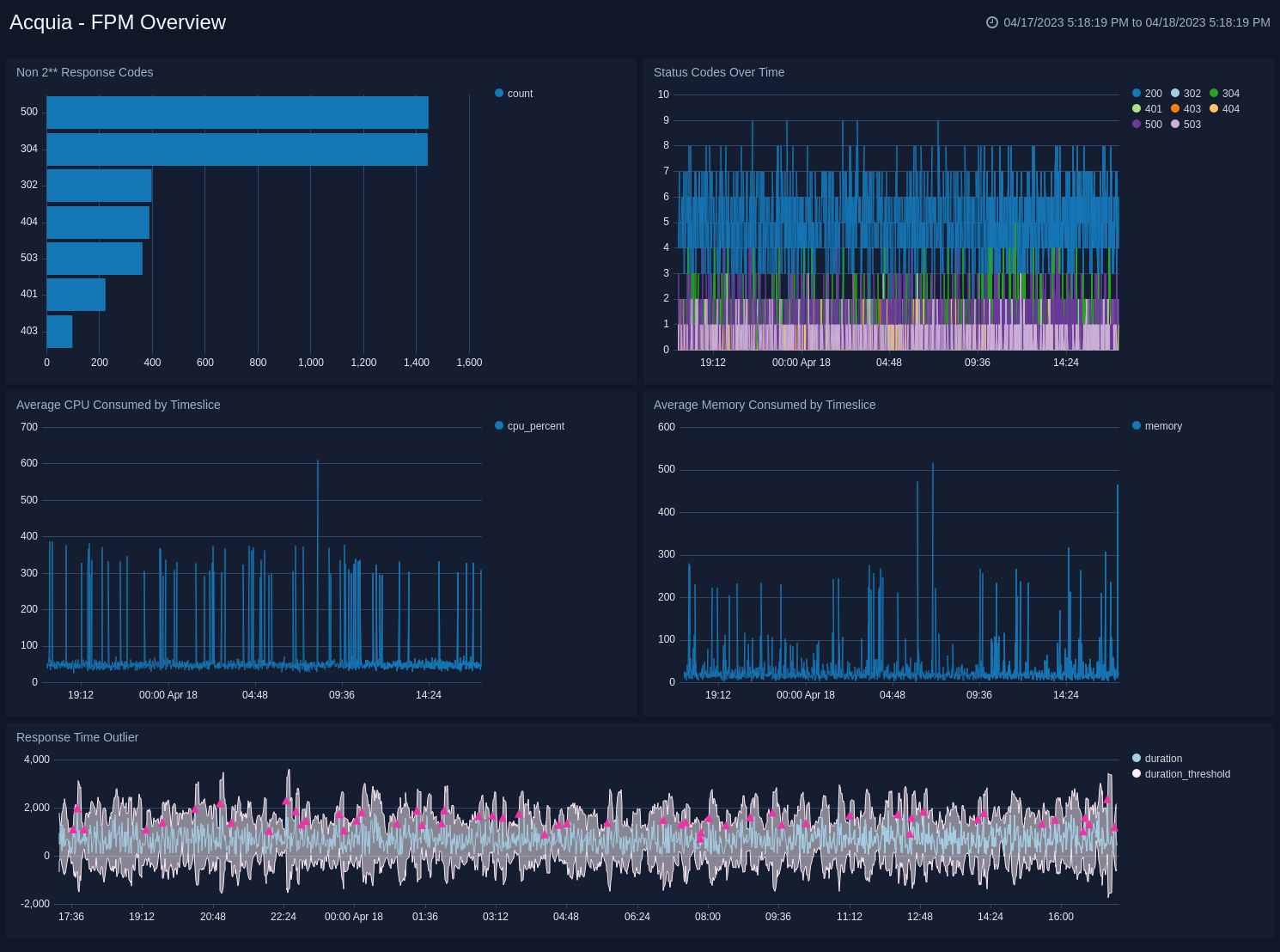Toggle the 302 series in the legend
This screenshot has width=1280, height=952.
(x=1186, y=94)
